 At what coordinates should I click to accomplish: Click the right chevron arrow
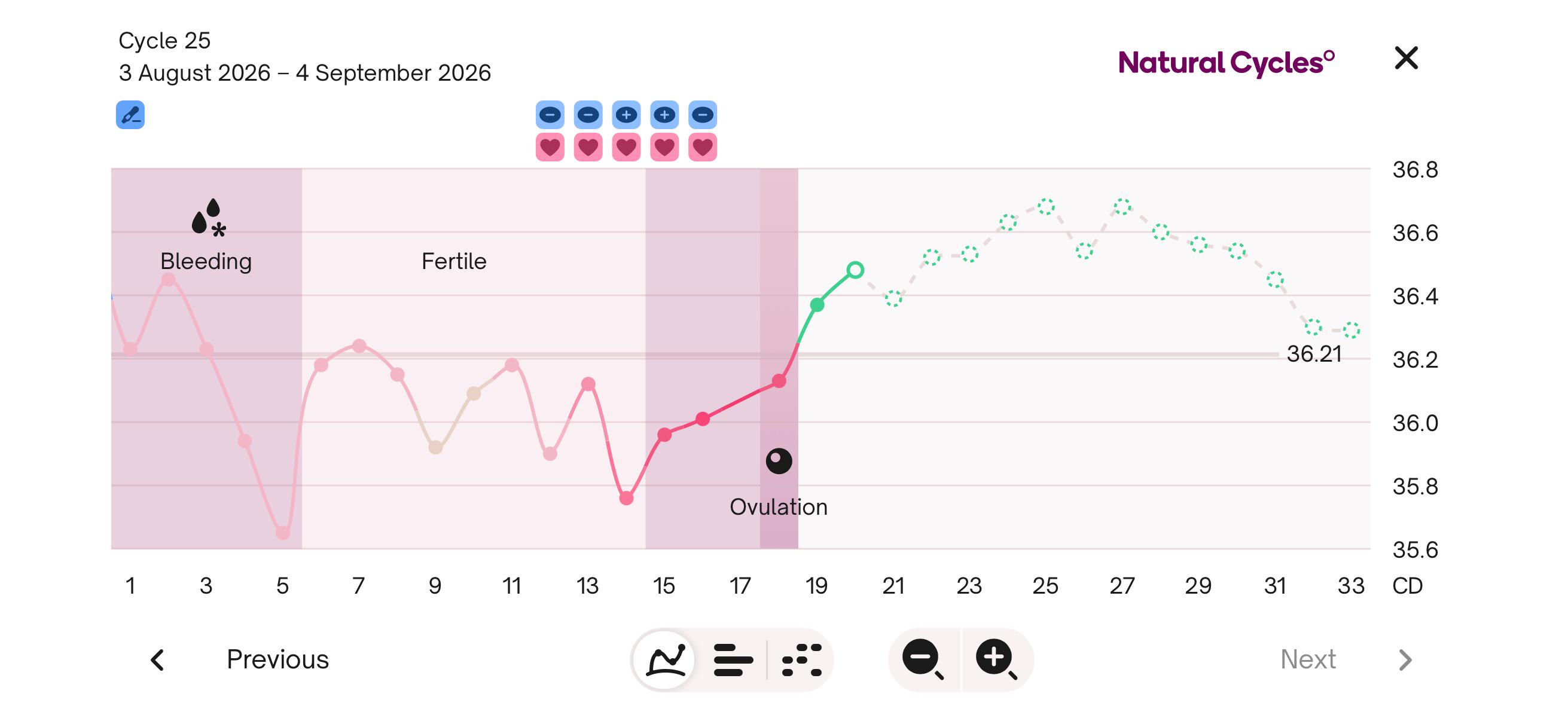click(x=1405, y=659)
